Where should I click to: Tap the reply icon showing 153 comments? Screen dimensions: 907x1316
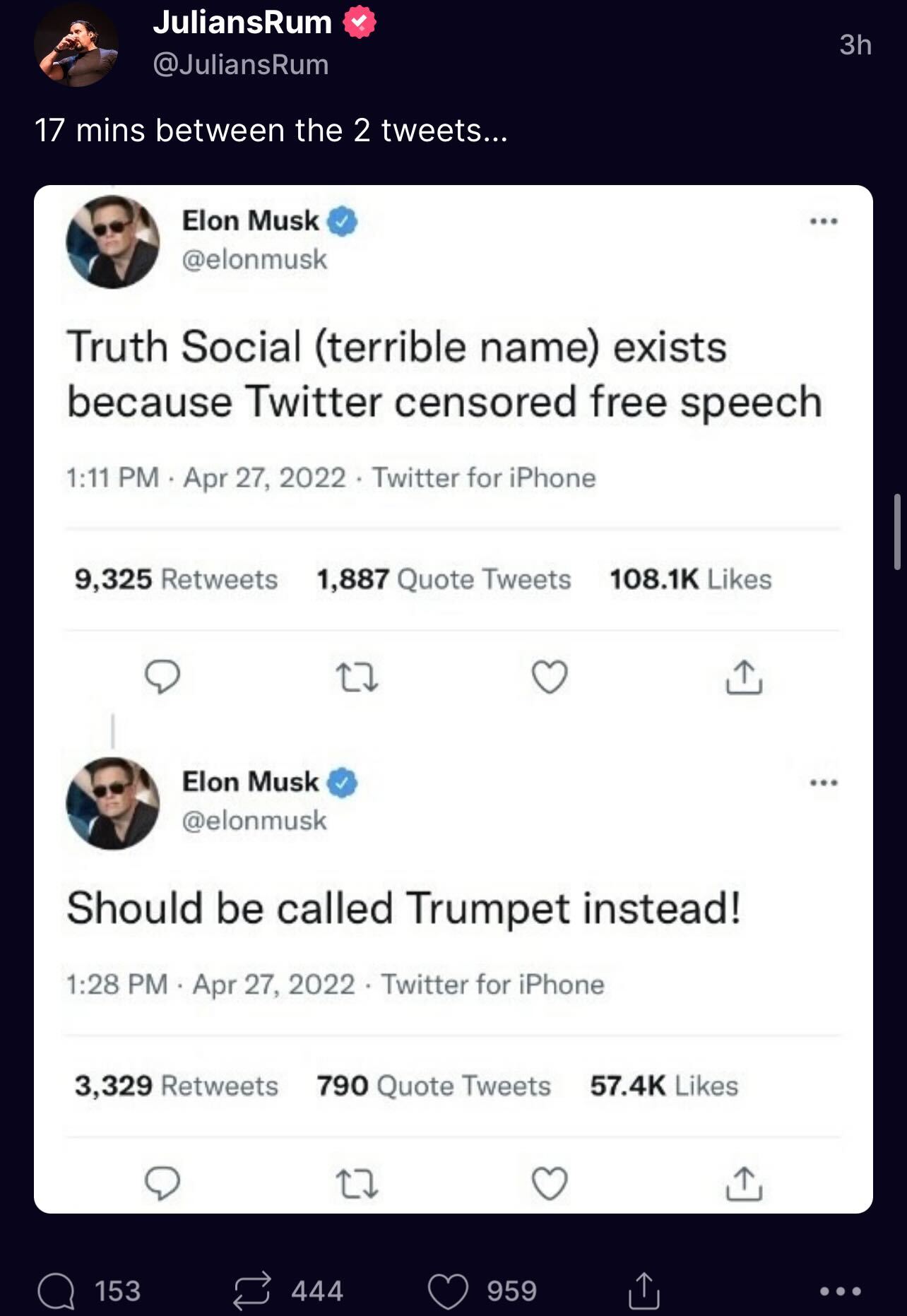pos(56,1291)
